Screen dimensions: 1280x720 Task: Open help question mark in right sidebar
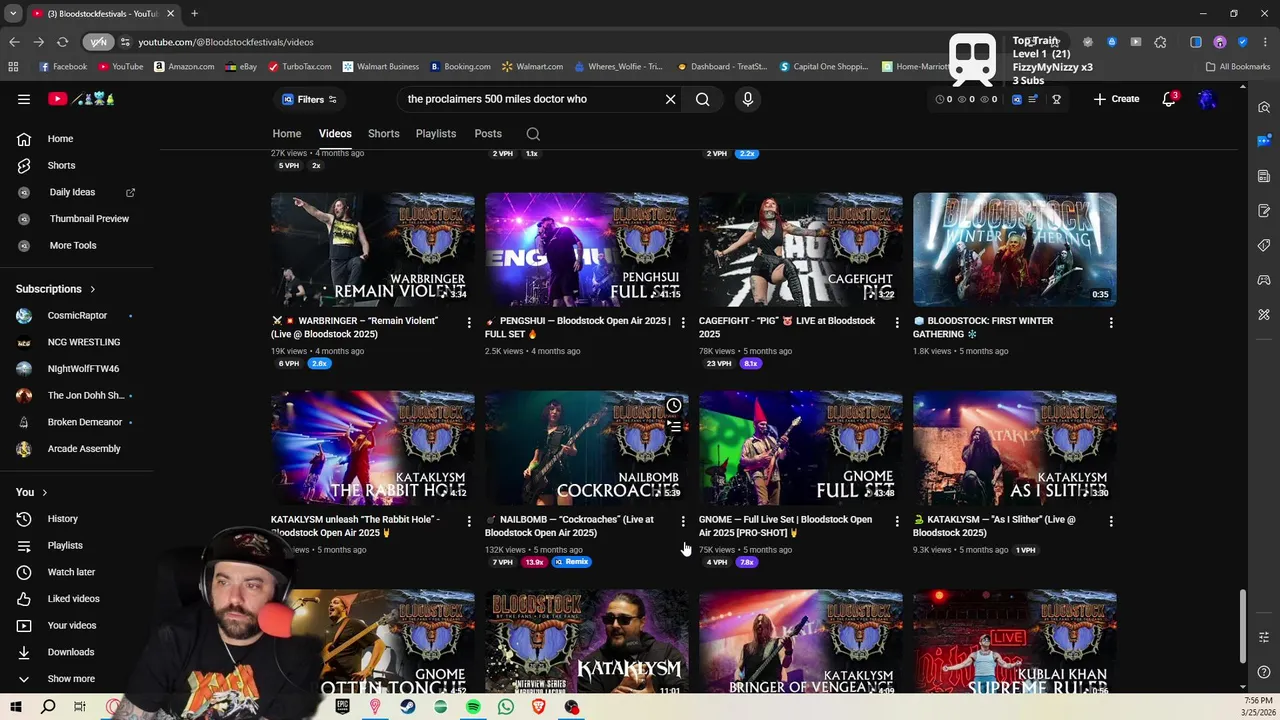point(1264,672)
